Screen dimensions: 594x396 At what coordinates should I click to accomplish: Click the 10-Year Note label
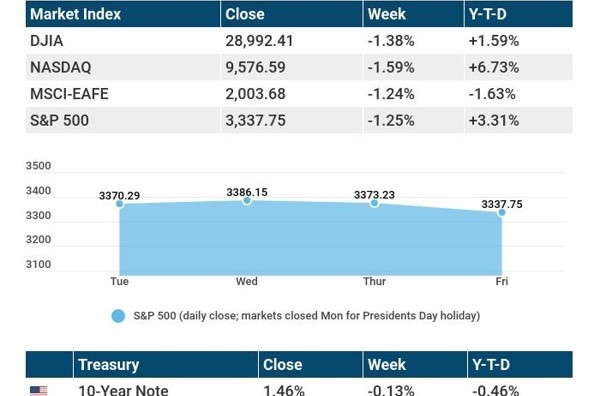pos(123,390)
